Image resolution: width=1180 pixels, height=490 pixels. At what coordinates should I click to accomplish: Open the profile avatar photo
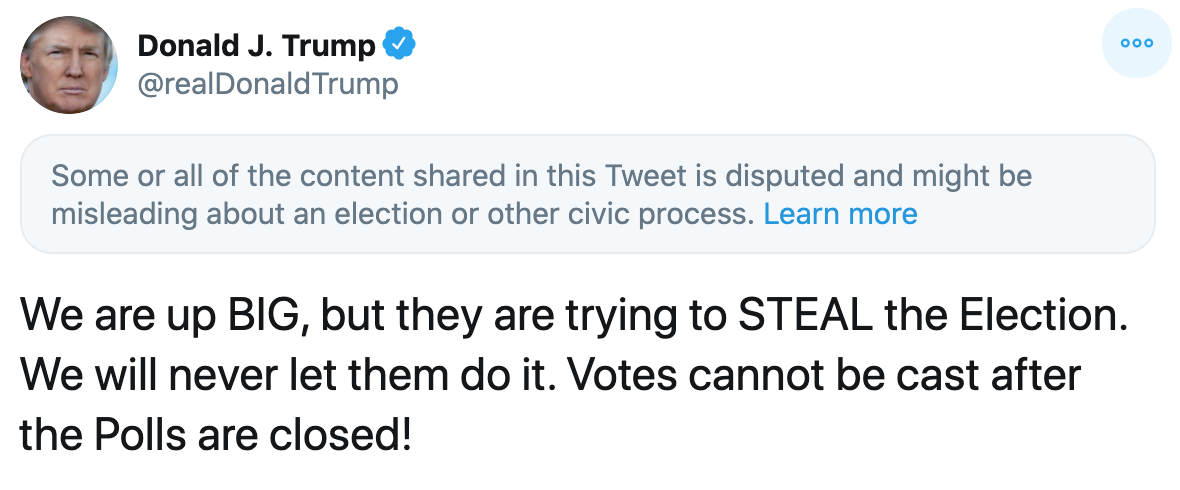pos(70,64)
